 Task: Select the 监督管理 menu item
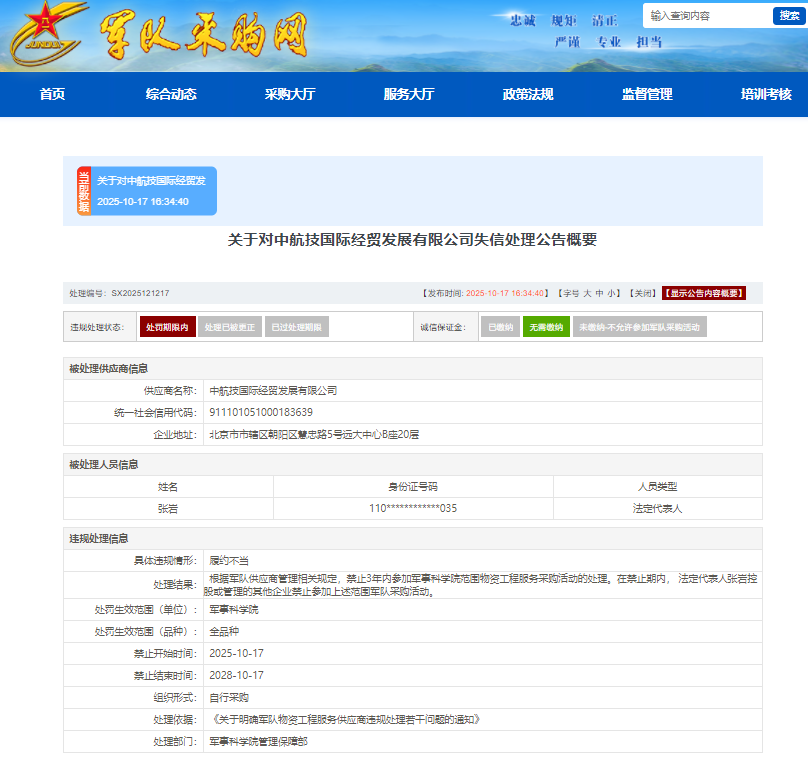coord(647,94)
